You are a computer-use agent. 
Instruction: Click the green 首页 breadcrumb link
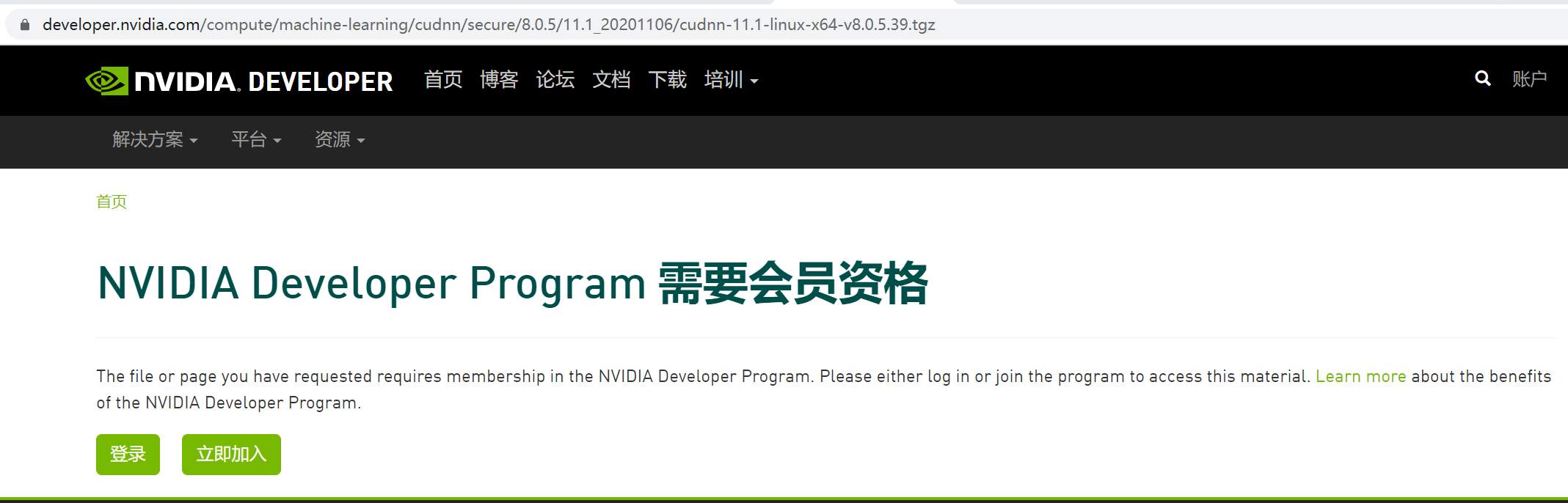tap(112, 202)
